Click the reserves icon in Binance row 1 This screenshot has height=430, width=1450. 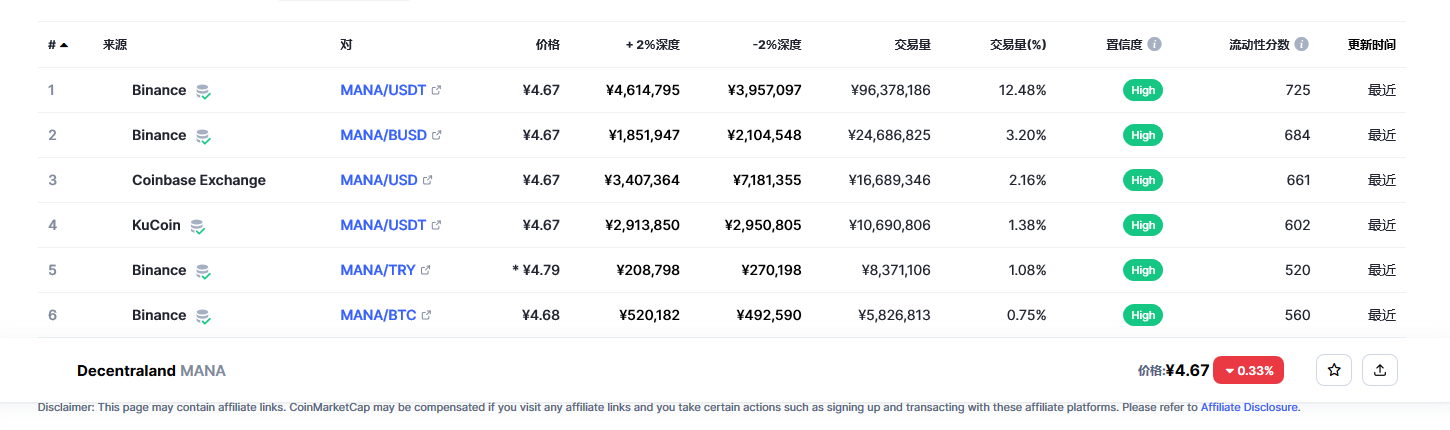tap(203, 91)
